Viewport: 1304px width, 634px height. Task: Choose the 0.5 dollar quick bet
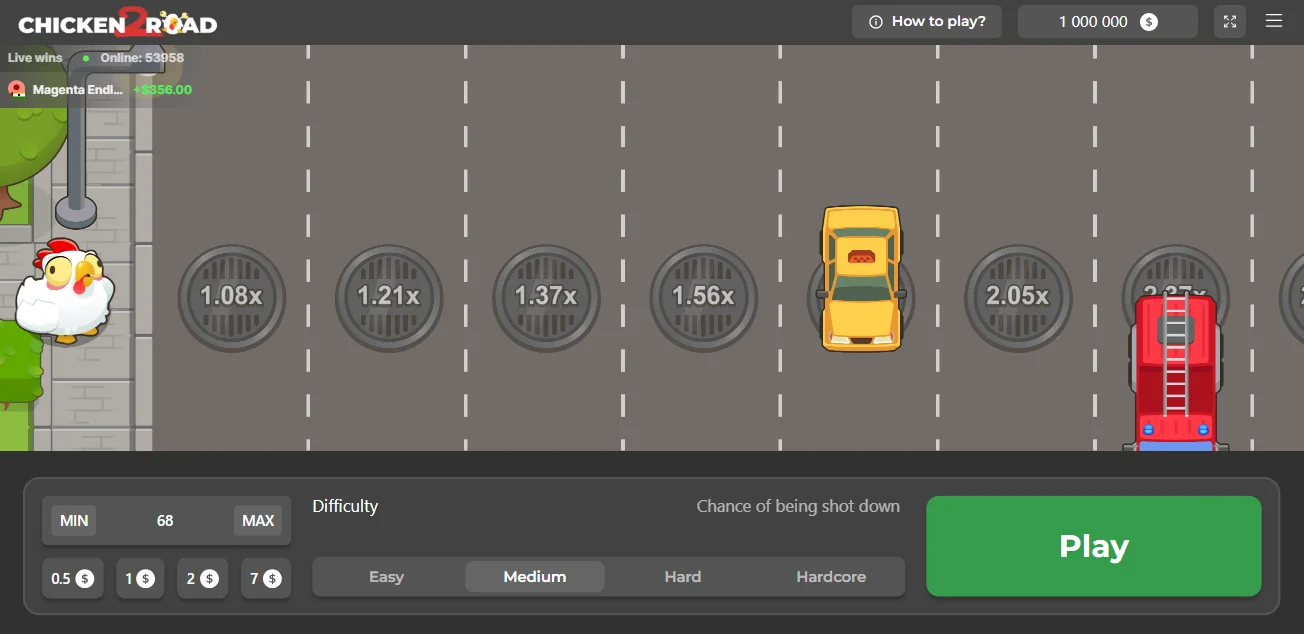pyautogui.click(x=72, y=578)
